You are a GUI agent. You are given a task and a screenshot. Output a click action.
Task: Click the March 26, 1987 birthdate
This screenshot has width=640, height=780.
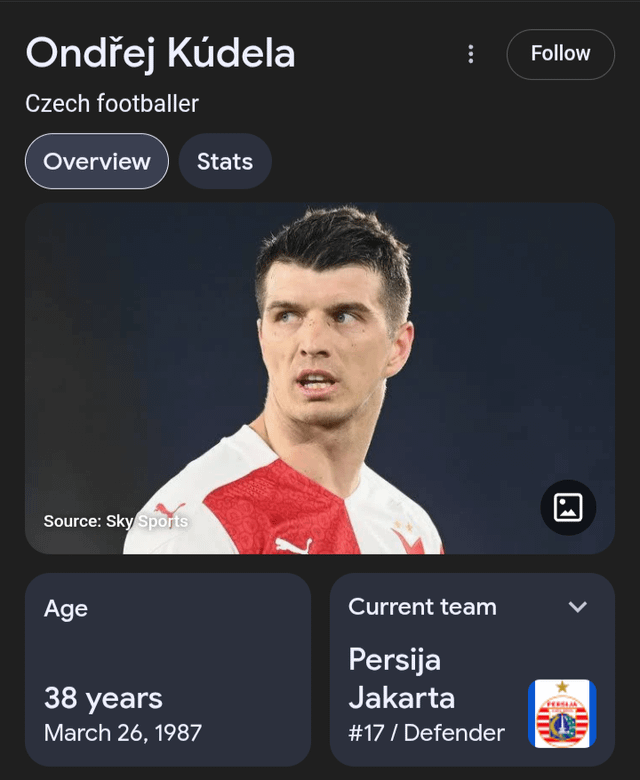click(123, 732)
